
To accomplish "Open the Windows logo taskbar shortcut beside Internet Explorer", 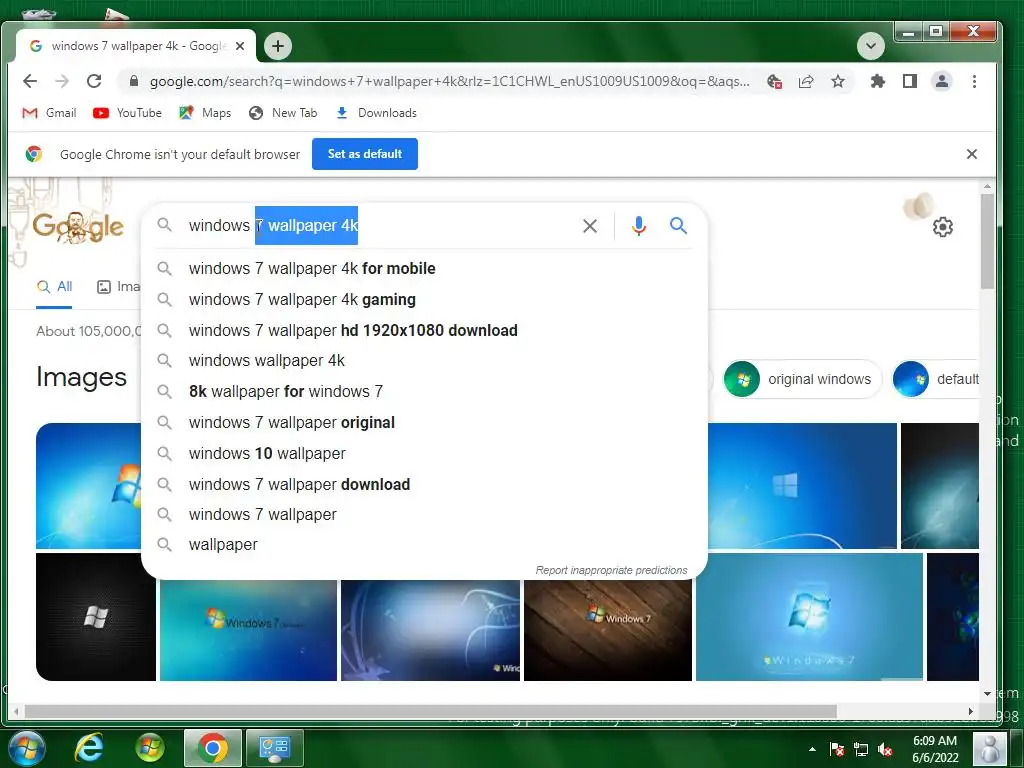I will 150,748.
